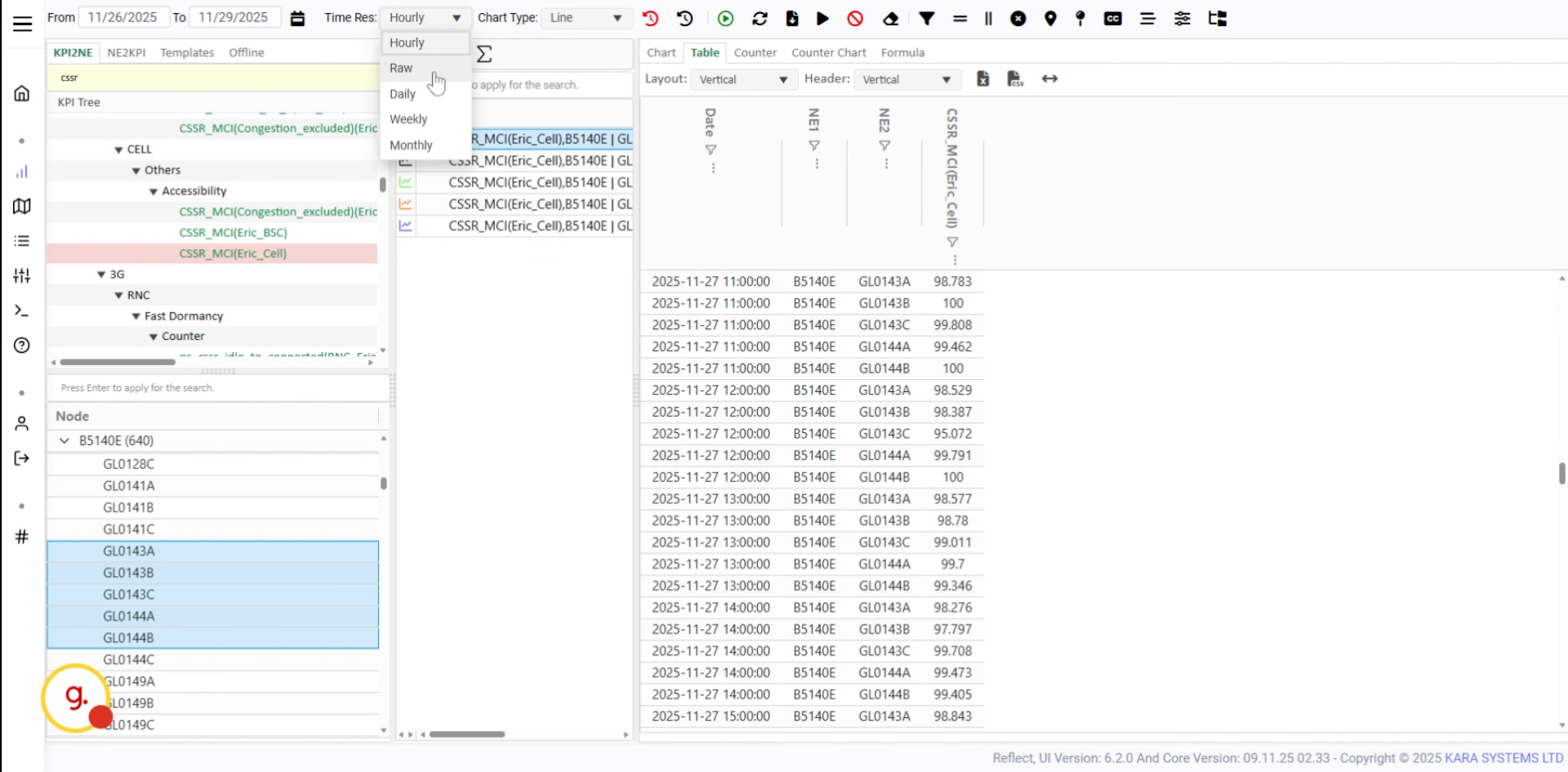Click the green circled play button

tap(725, 18)
